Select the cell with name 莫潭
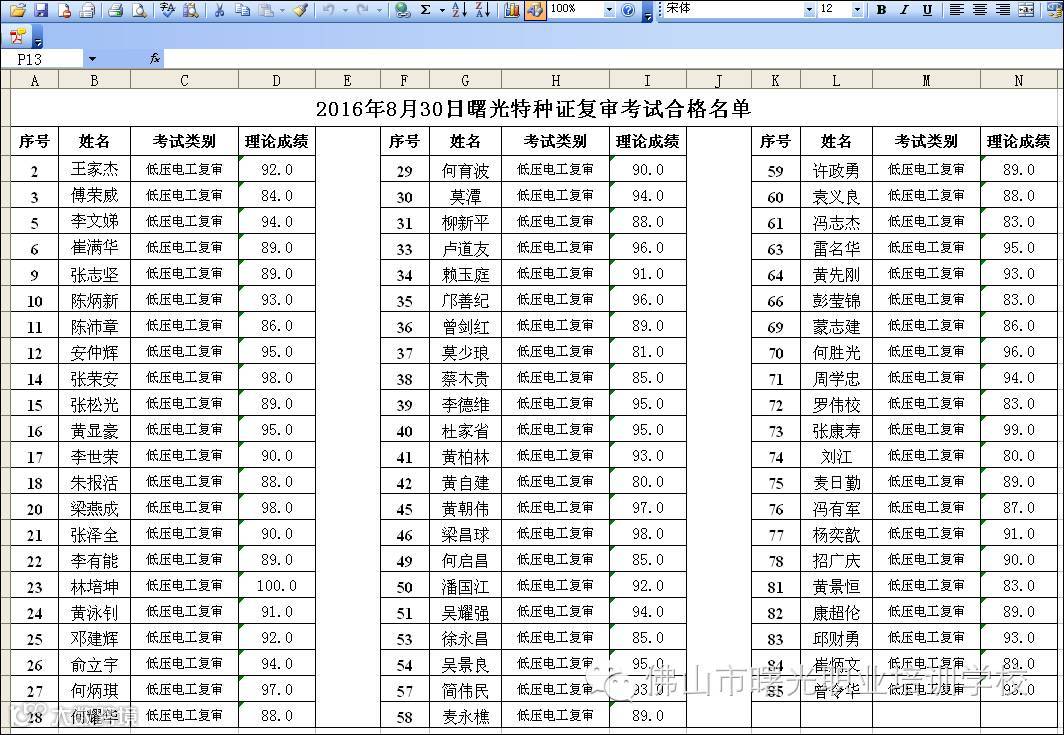The image size is (1064, 735). (466, 195)
